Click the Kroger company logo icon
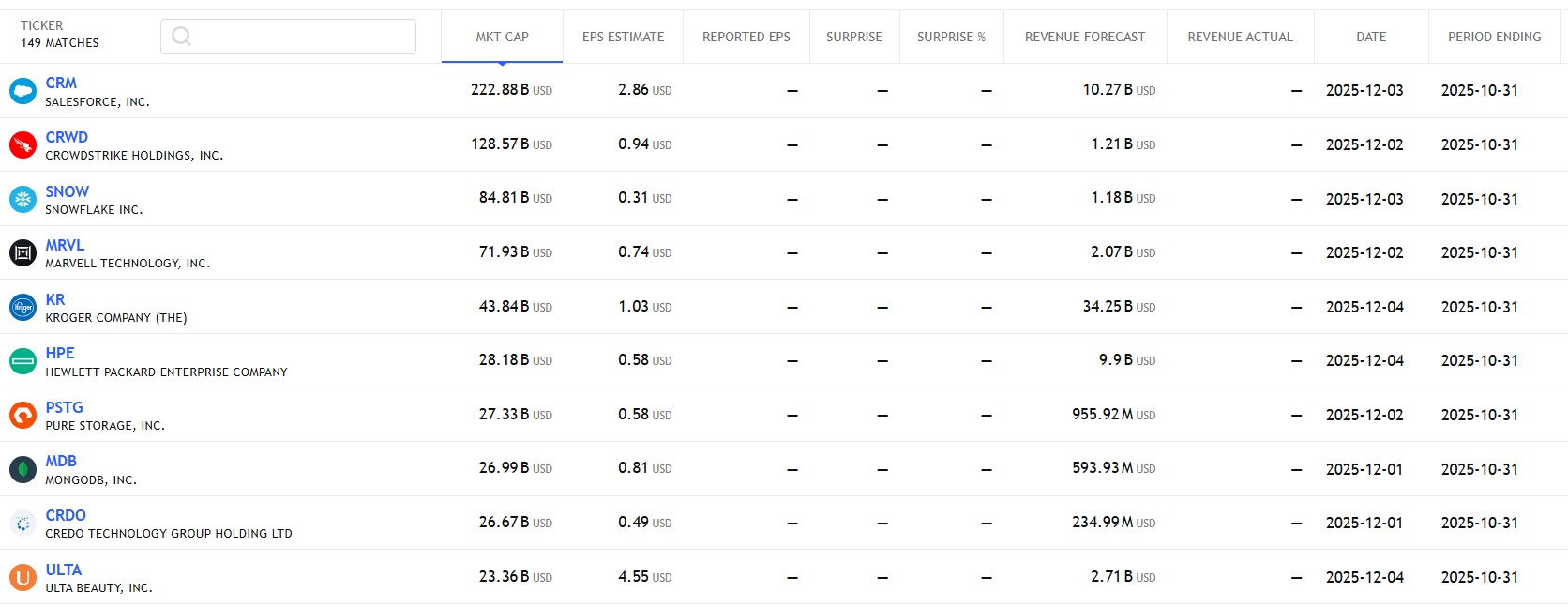The width and height of the screenshot is (1568, 608). coord(23,307)
